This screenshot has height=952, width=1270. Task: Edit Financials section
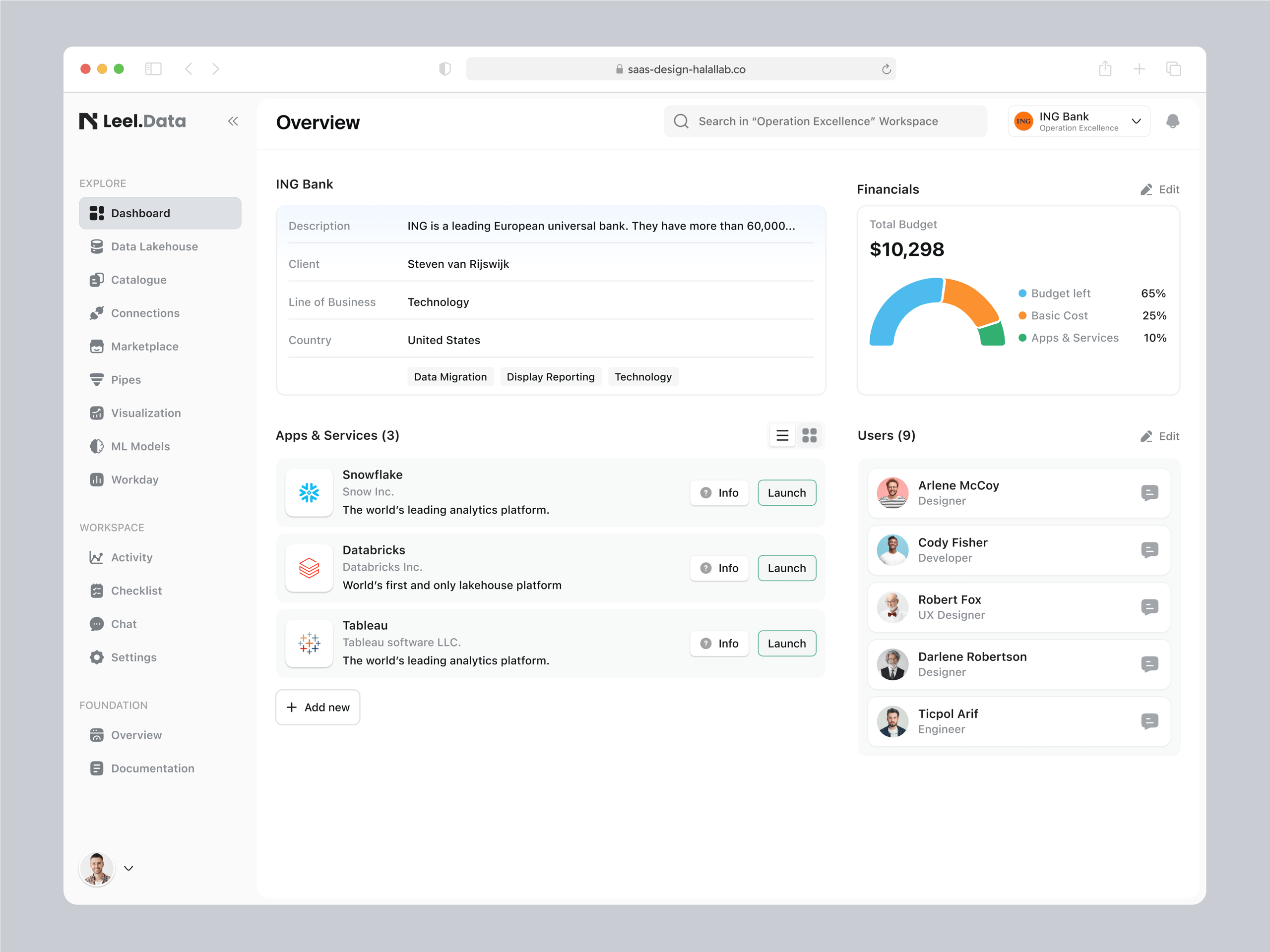pyautogui.click(x=1160, y=189)
